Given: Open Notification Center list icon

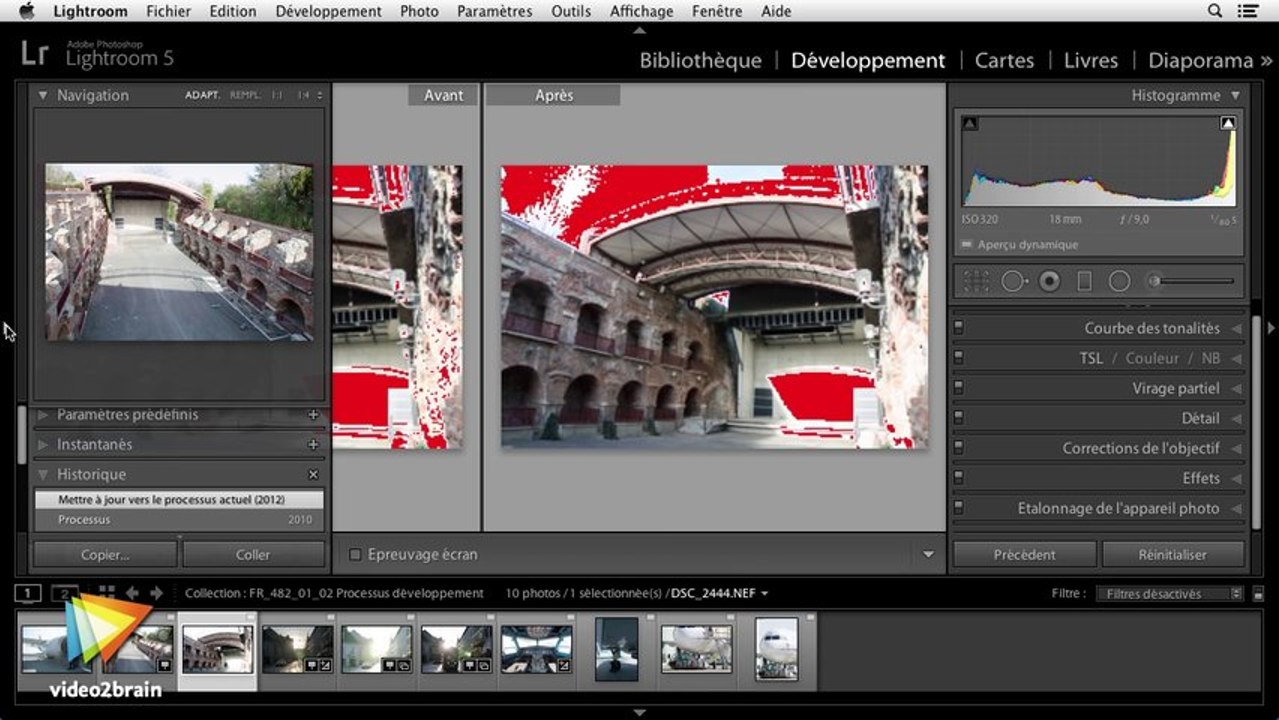Looking at the screenshot, I should pyautogui.click(x=1248, y=11).
